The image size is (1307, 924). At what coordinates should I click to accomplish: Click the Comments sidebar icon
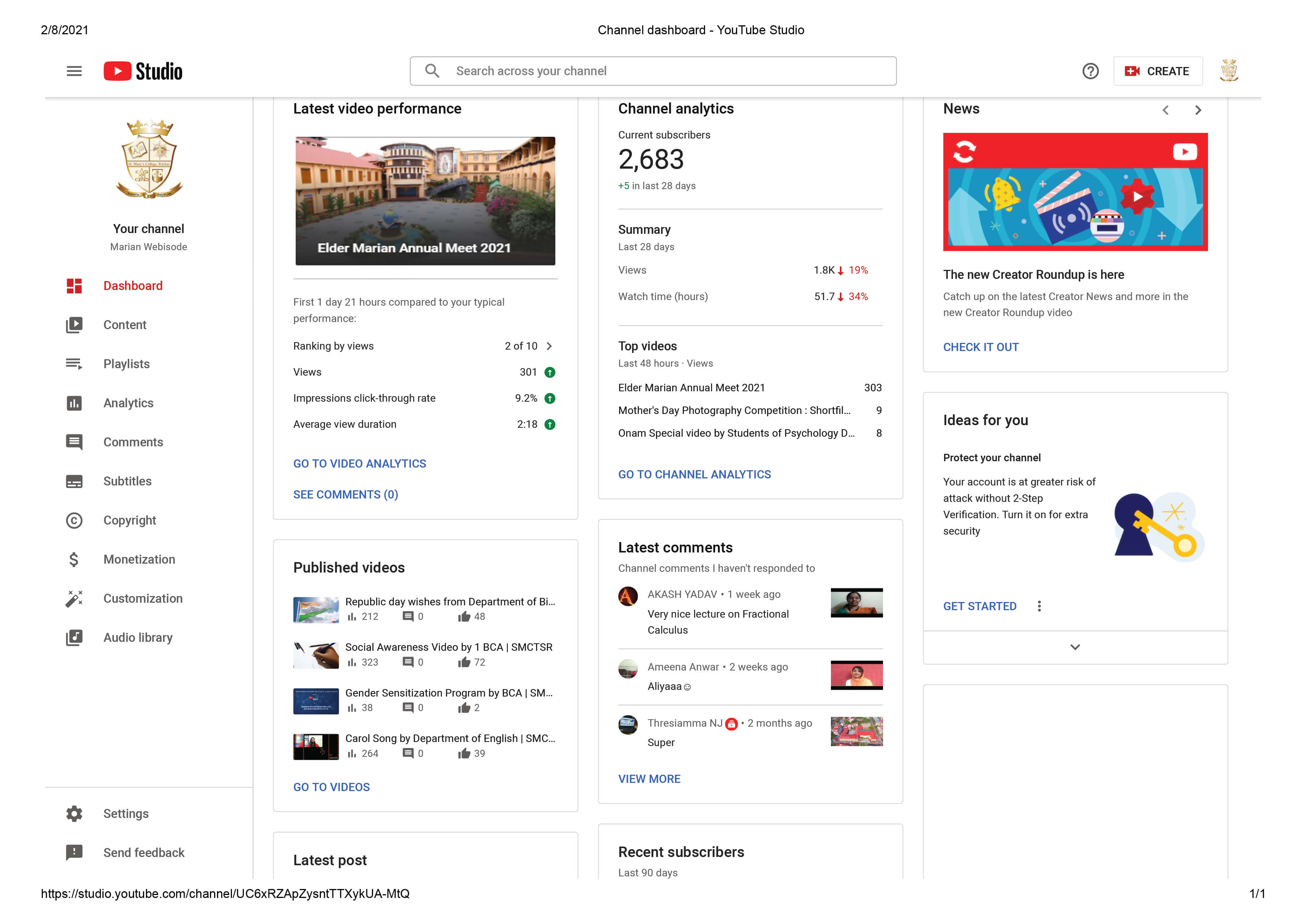click(x=74, y=442)
